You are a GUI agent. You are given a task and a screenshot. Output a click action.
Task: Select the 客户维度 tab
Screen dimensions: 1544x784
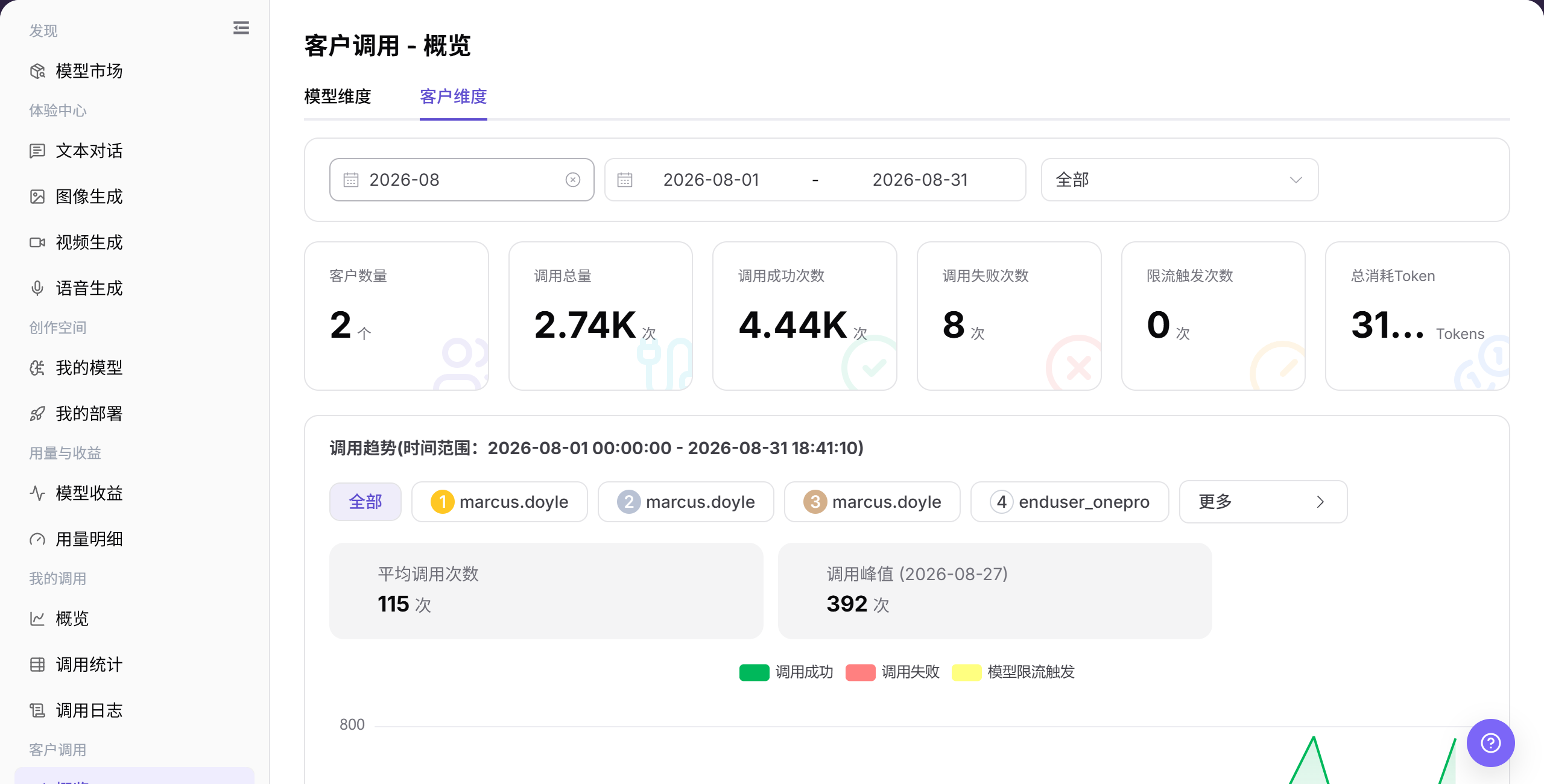(x=454, y=96)
